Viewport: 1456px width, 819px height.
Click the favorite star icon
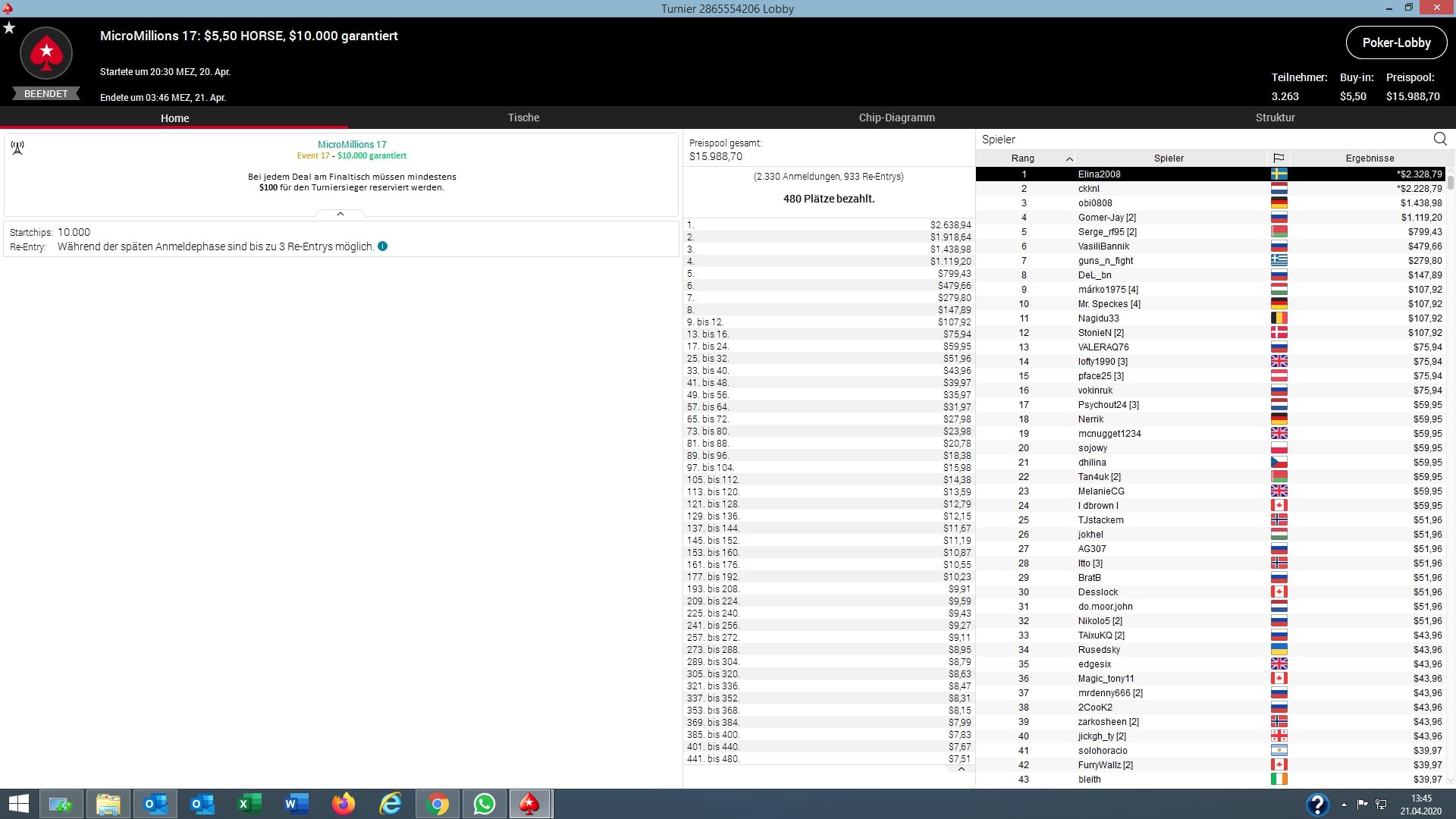[x=9, y=28]
